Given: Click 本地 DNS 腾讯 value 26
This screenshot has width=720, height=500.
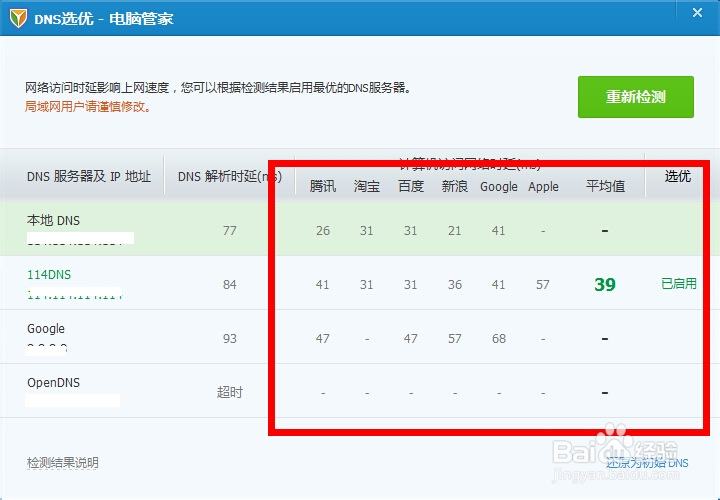Looking at the screenshot, I should click(323, 230).
